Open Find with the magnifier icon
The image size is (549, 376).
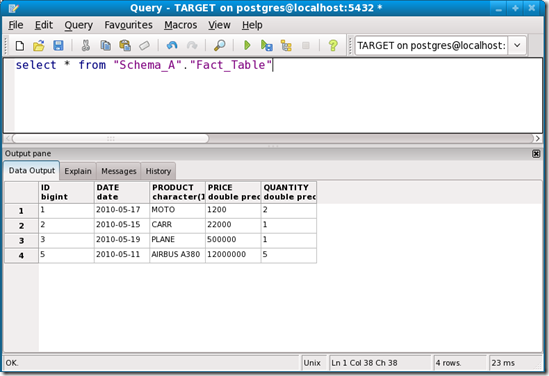coord(220,46)
